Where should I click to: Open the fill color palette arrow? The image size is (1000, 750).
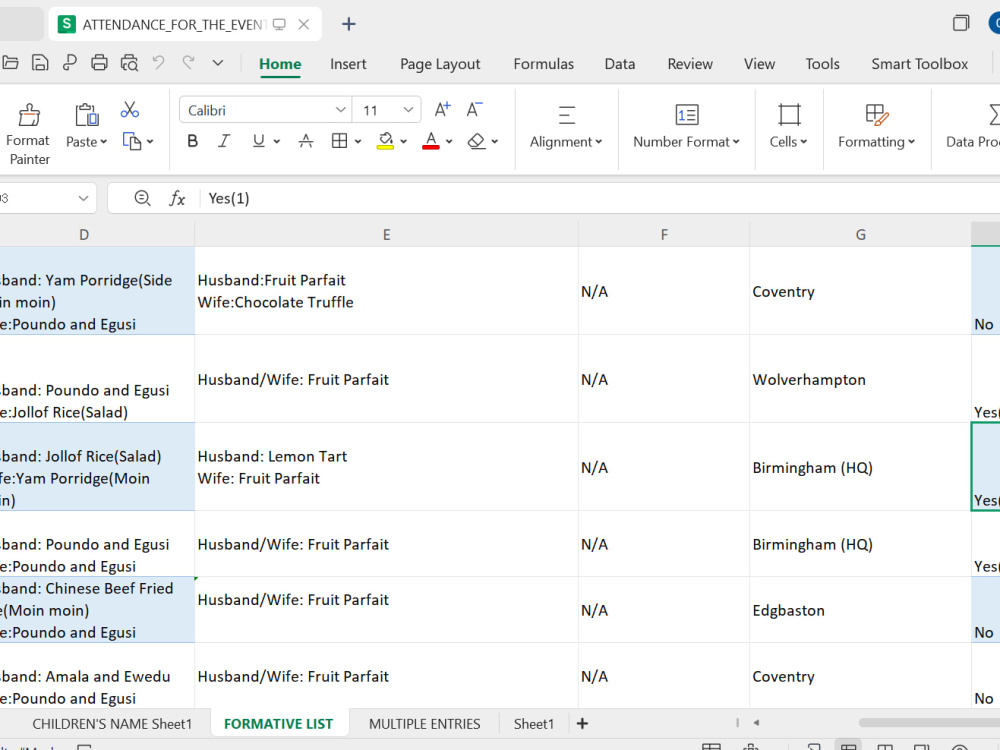click(404, 142)
